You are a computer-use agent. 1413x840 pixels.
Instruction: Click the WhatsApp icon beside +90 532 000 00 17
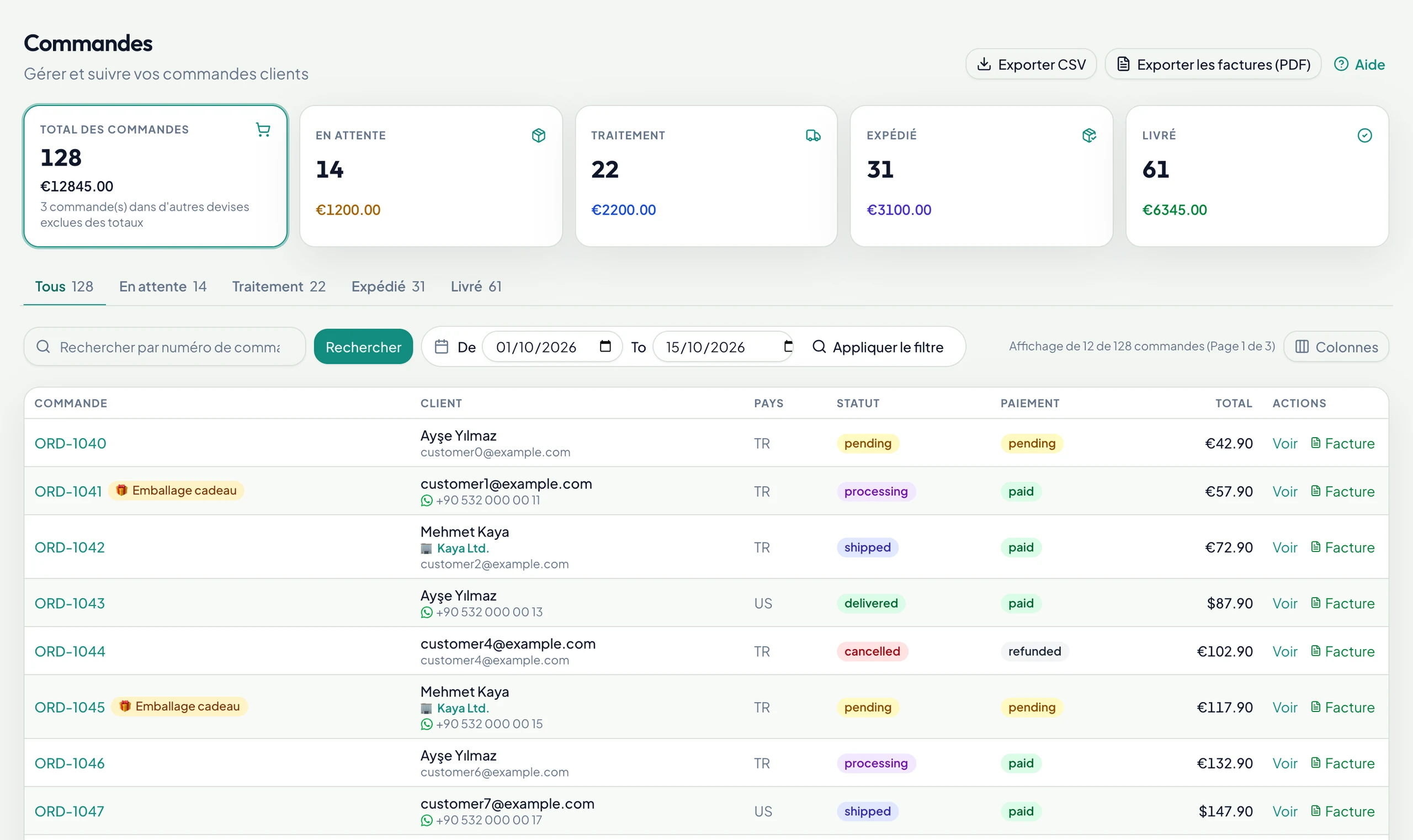(426, 820)
